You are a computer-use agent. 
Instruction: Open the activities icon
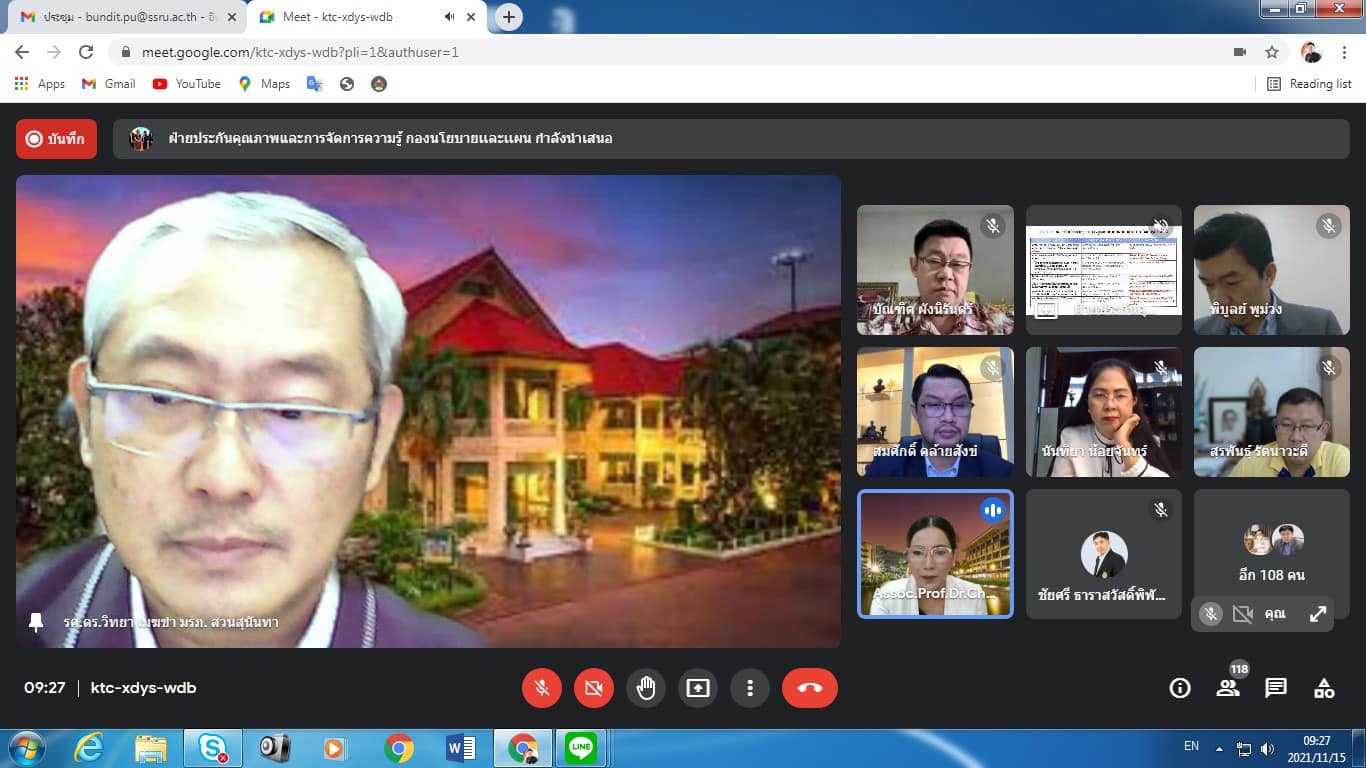pyautogui.click(x=1324, y=688)
